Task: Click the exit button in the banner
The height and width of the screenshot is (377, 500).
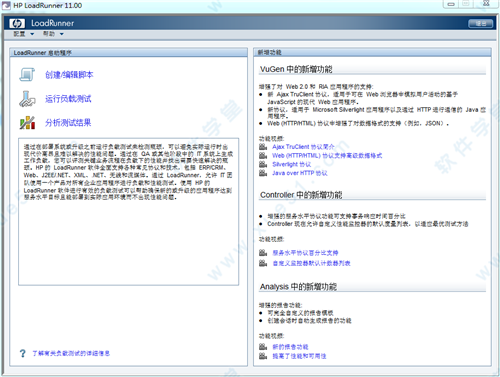Action: (x=480, y=23)
